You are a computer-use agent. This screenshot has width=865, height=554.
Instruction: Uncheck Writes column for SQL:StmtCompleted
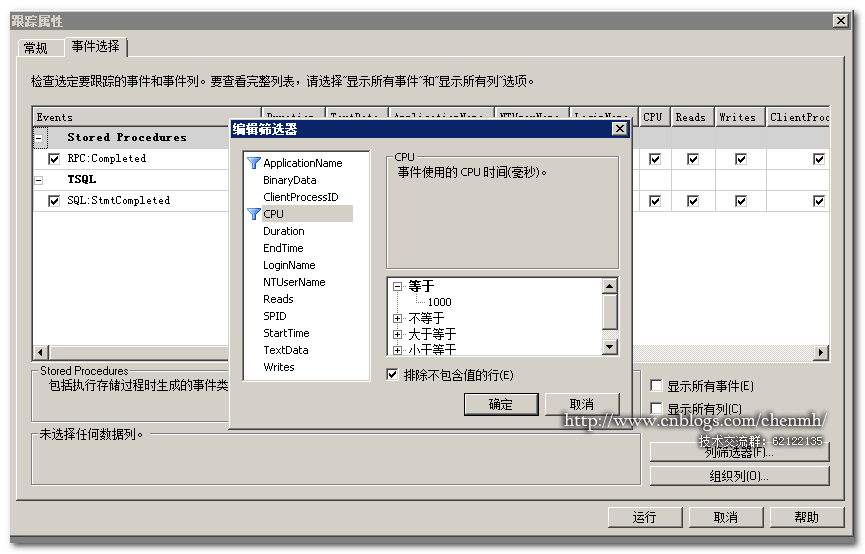coord(741,201)
